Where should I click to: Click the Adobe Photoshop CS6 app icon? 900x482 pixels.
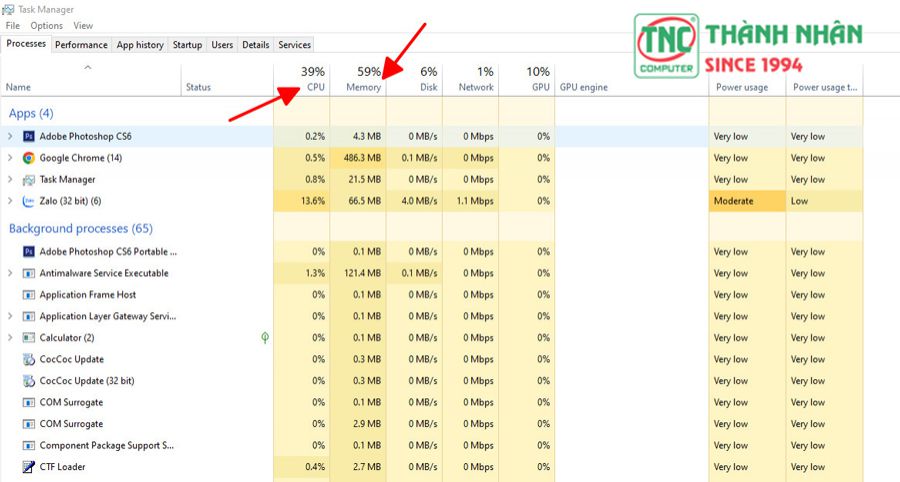(x=29, y=137)
